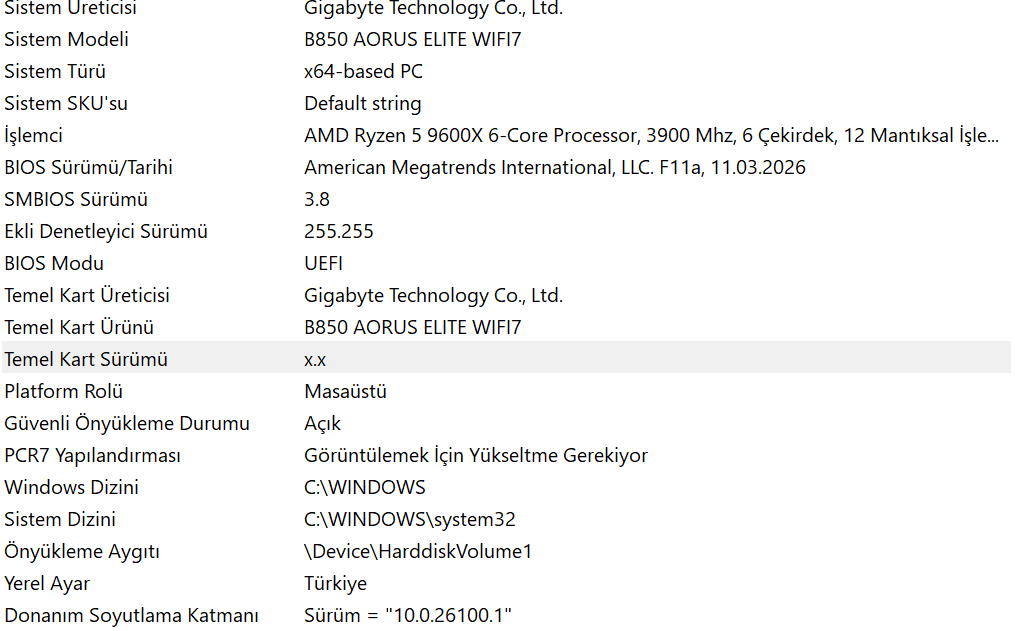Select the Sistem SKU'su row
The width and height of the screenshot is (1015, 631).
506,104
